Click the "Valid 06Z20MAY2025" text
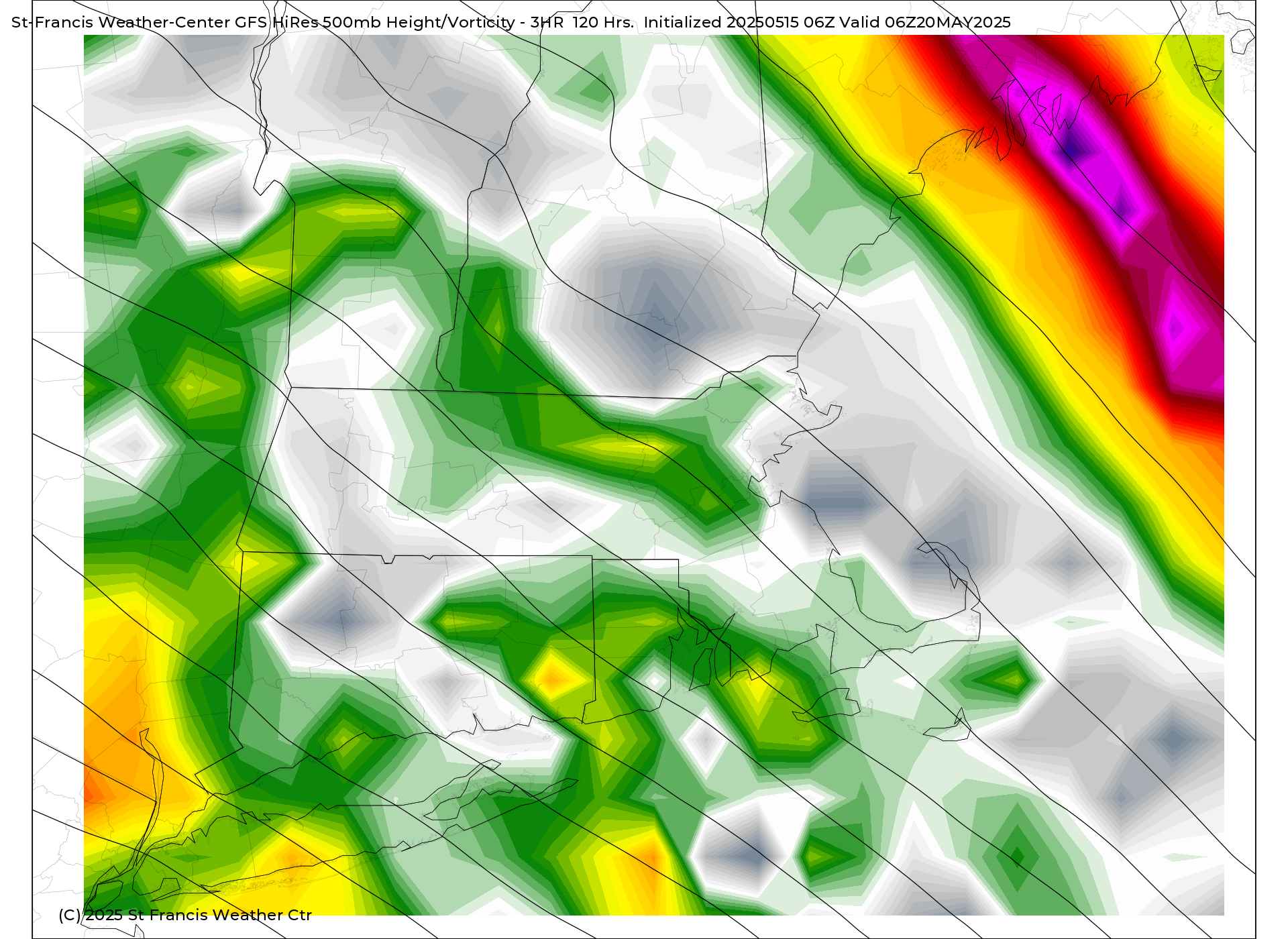The image size is (1288, 939). click(925, 22)
